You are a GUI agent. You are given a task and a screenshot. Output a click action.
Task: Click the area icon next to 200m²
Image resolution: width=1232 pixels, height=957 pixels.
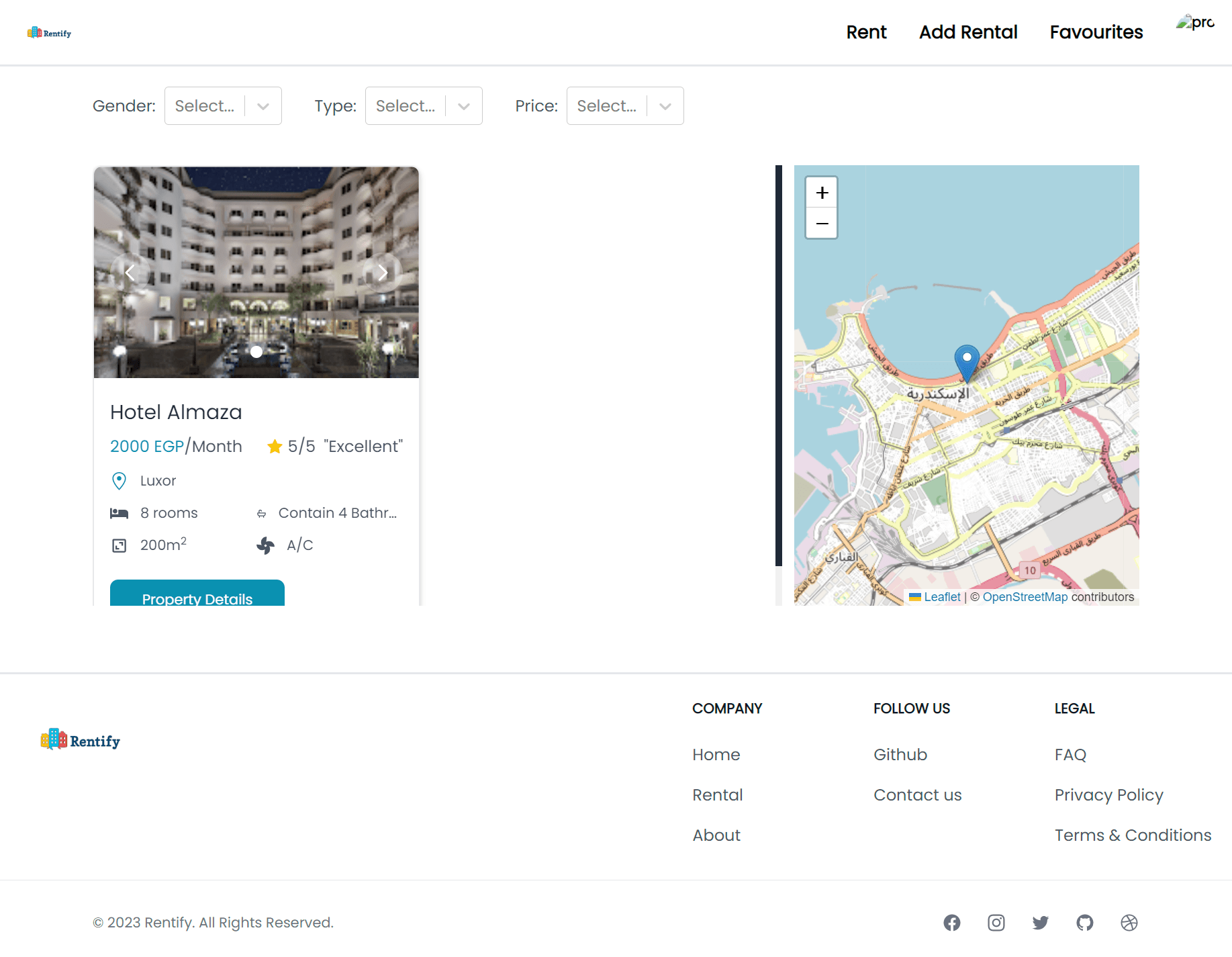[x=119, y=545]
